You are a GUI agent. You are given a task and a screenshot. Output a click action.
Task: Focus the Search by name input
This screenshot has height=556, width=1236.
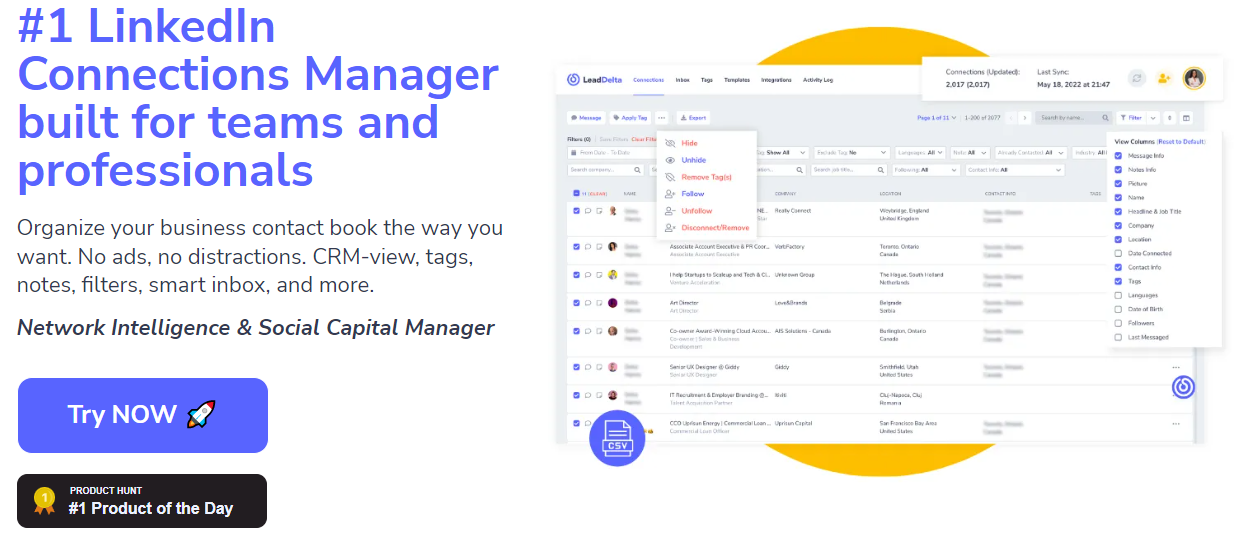click(x=1074, y=118)
